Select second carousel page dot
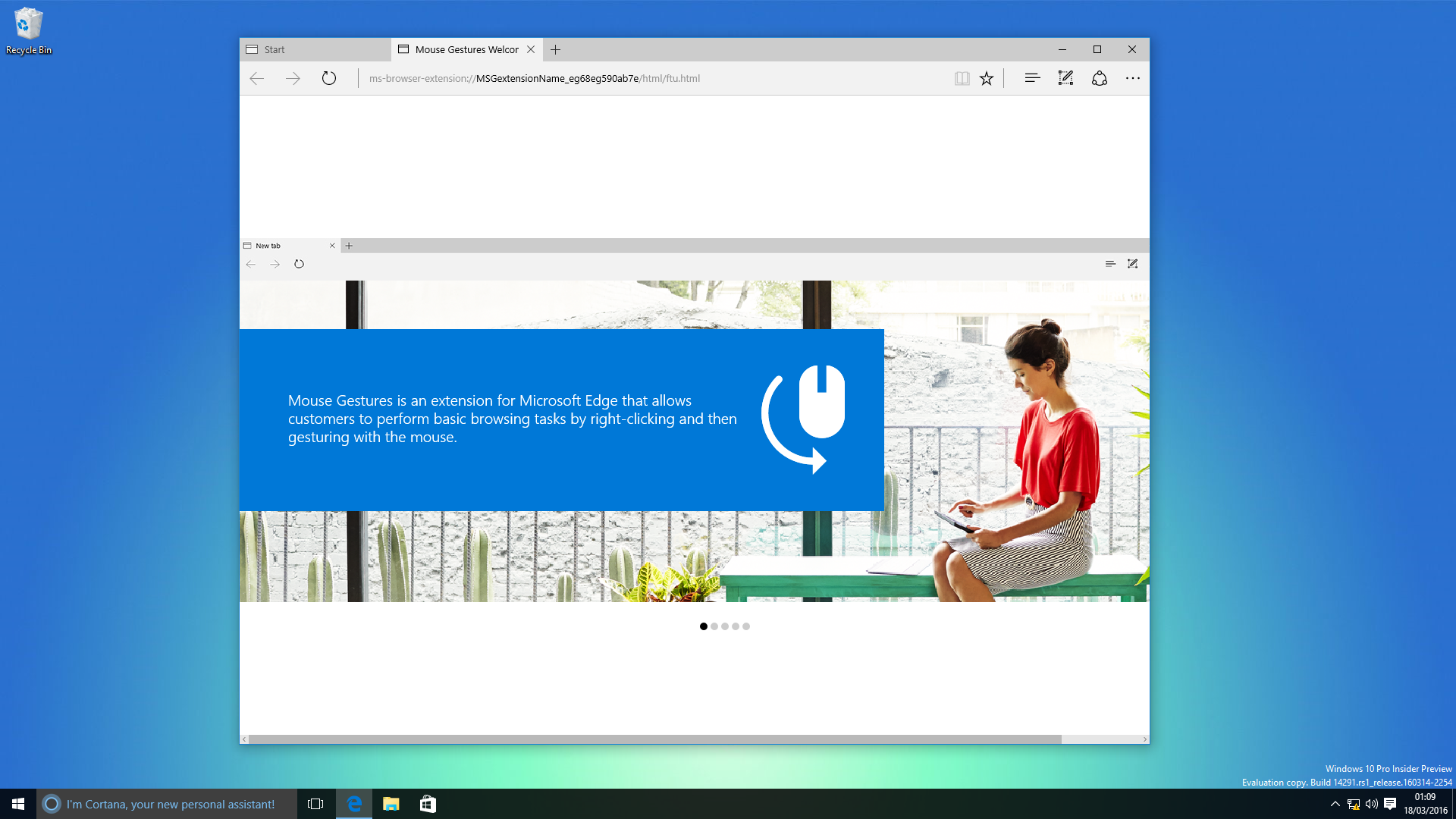The width and height of the screenshot is (1456, 819). click(x=714, y=626)
